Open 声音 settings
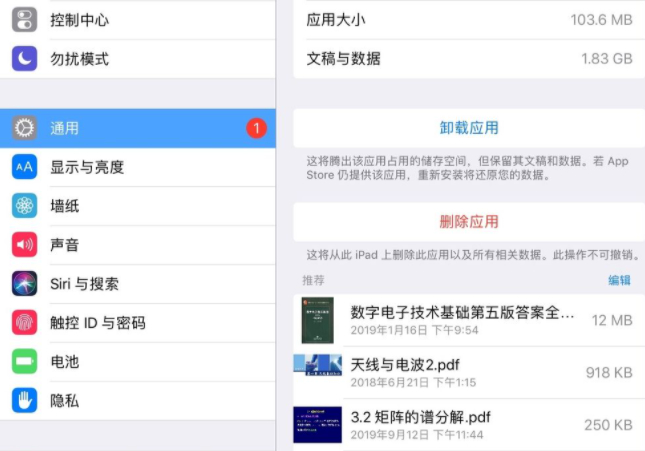The width and height of the screenshot is (645, 451). click(138, 244)
